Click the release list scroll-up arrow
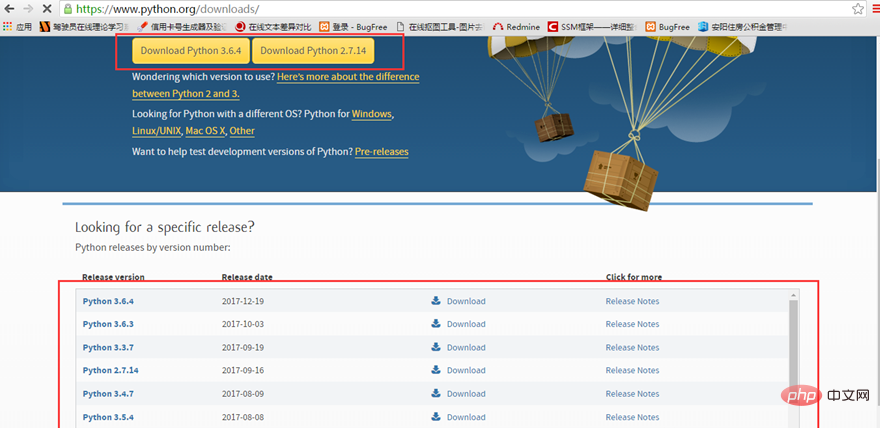This screenshot has height=428, width=880. (x=794, y=295)
